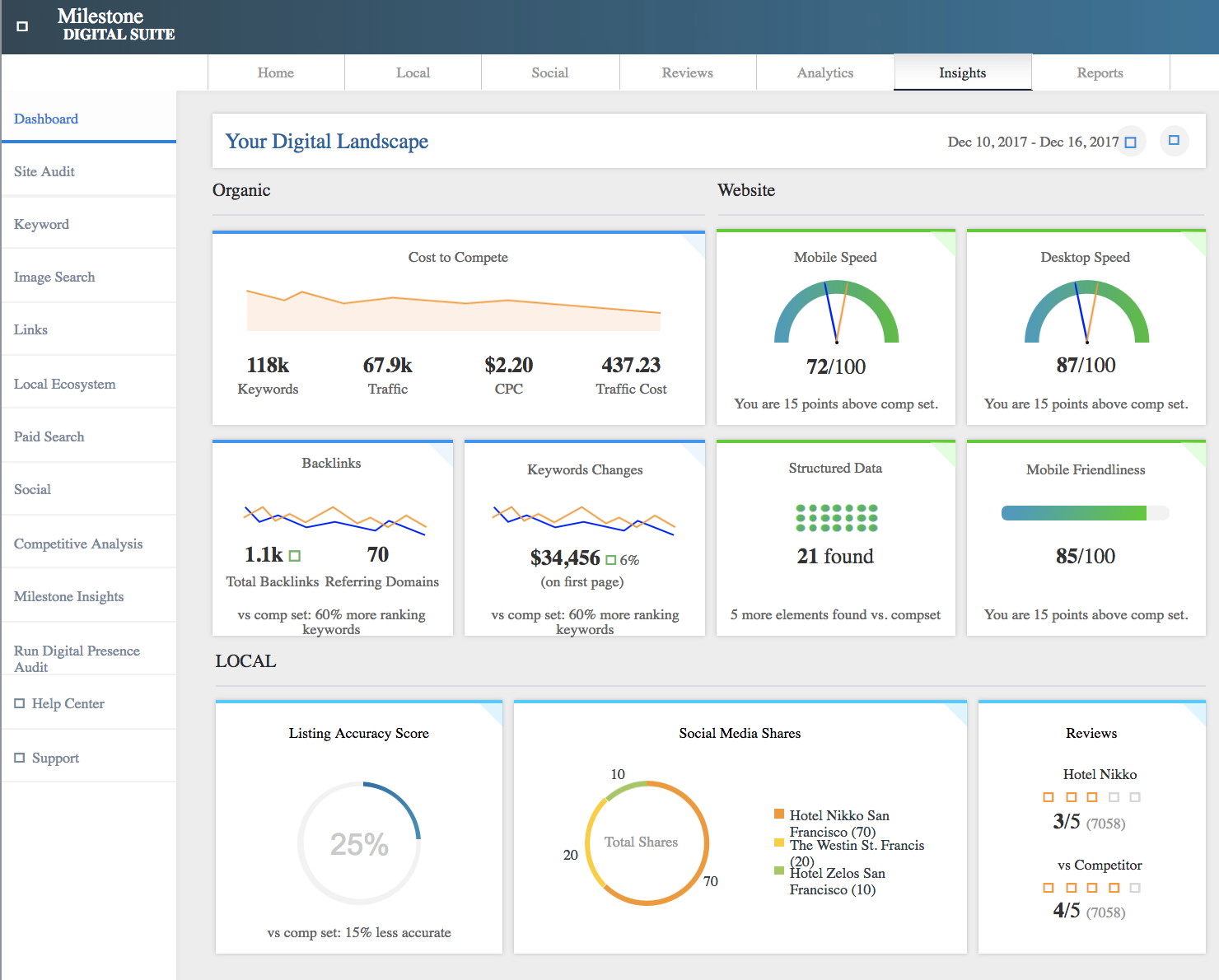Click the trend icon next to $34,456
The width and height of the screenshot is (1219, 980).
(x=610, y=560)
